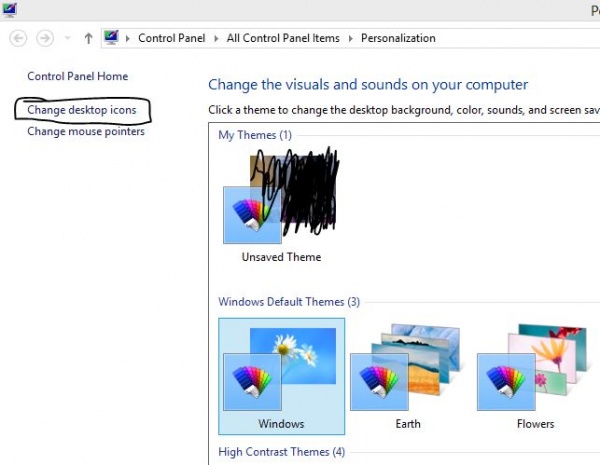
Task: Open the recent locations dropdown arrow
Action: [x=67, y=38]
